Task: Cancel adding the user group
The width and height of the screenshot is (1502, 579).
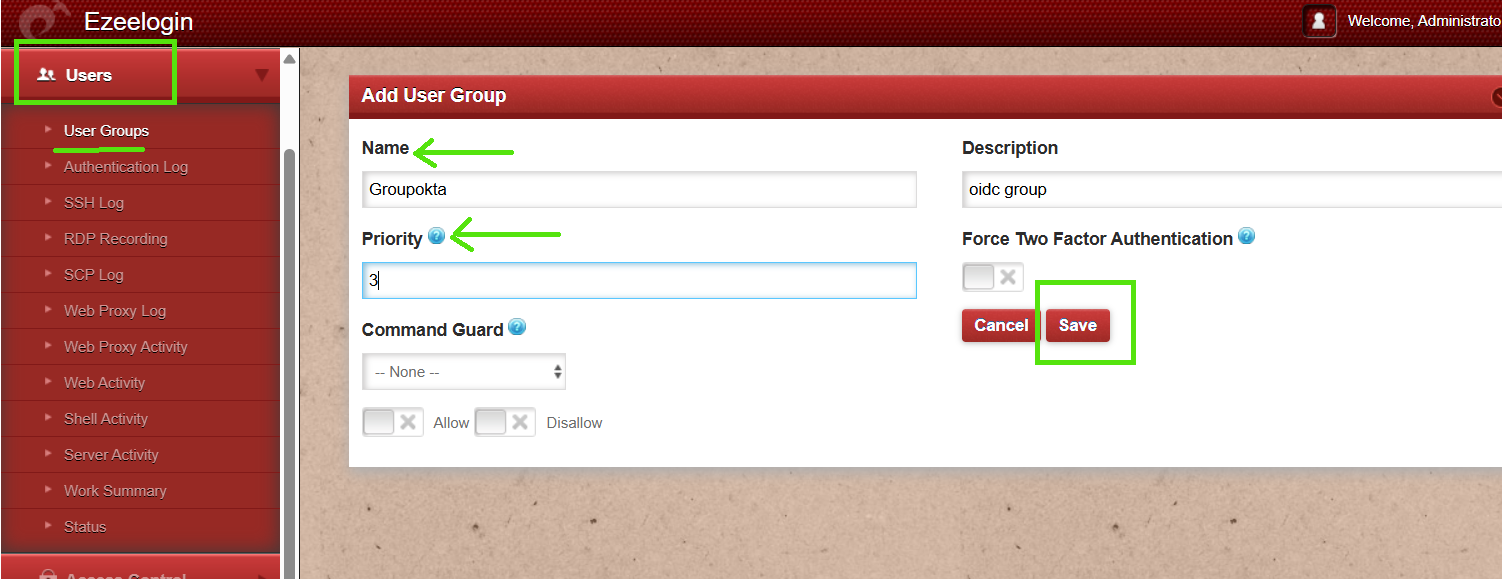Action: click(x=1001, y=325)
